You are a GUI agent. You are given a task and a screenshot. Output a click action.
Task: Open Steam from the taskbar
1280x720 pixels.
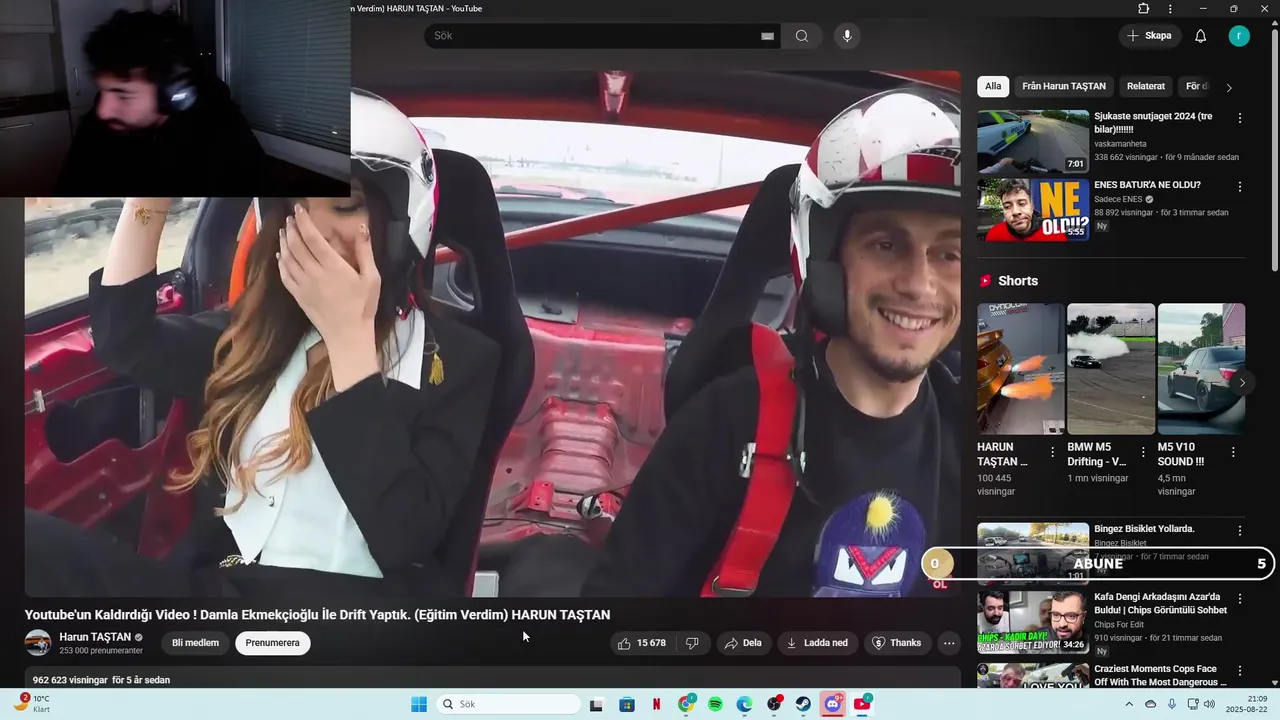click(x=804, y=704)
